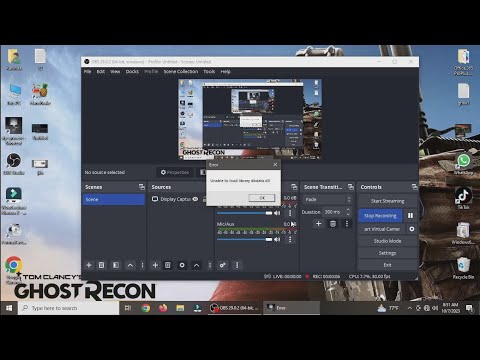Undock the Scene Transitions panel icon
This screenshot has height=360, width=480.
351,187
